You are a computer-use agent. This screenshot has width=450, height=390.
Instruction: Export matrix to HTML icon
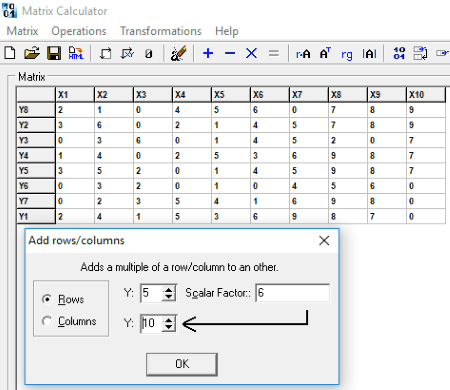coord(76,53)
